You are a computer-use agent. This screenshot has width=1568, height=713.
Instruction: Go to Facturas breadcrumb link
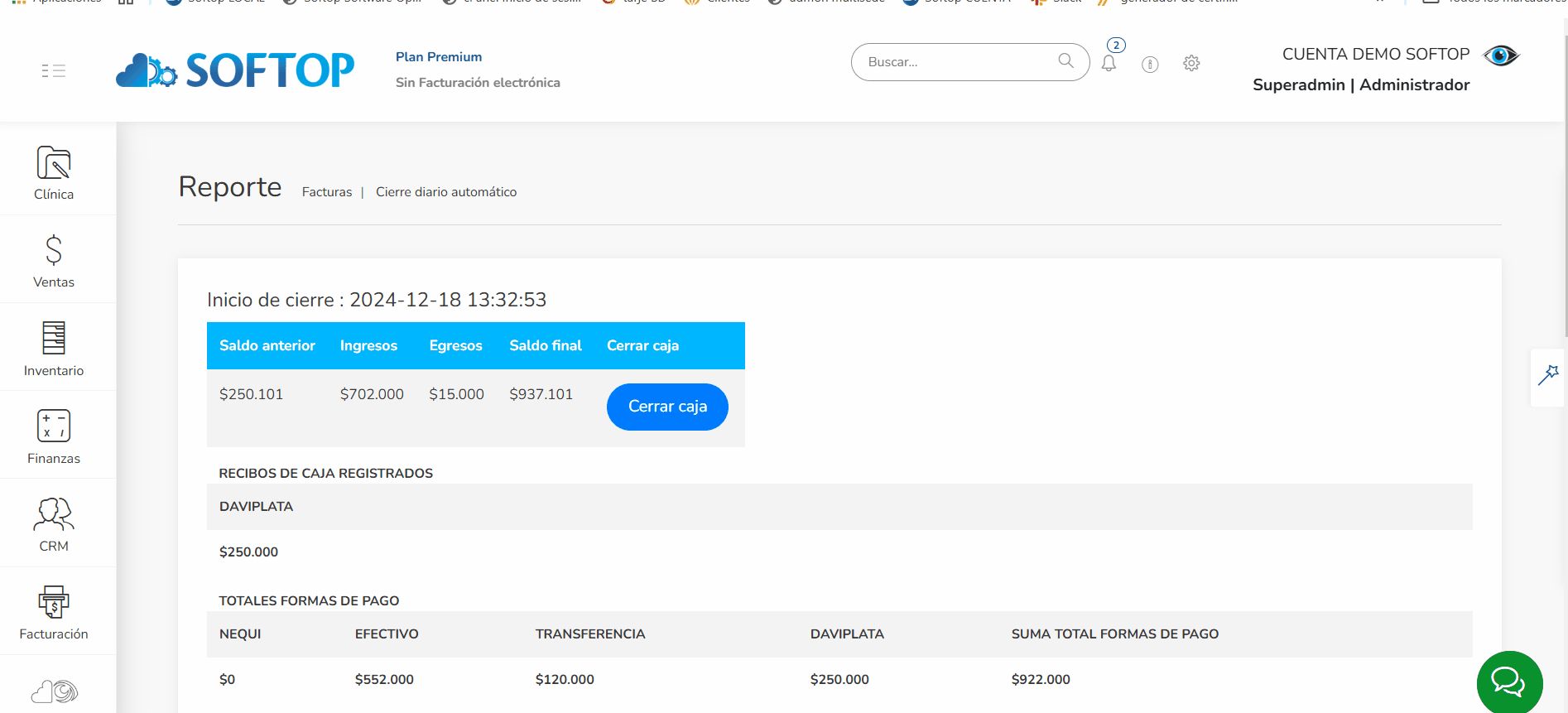[x=327, y=192]
